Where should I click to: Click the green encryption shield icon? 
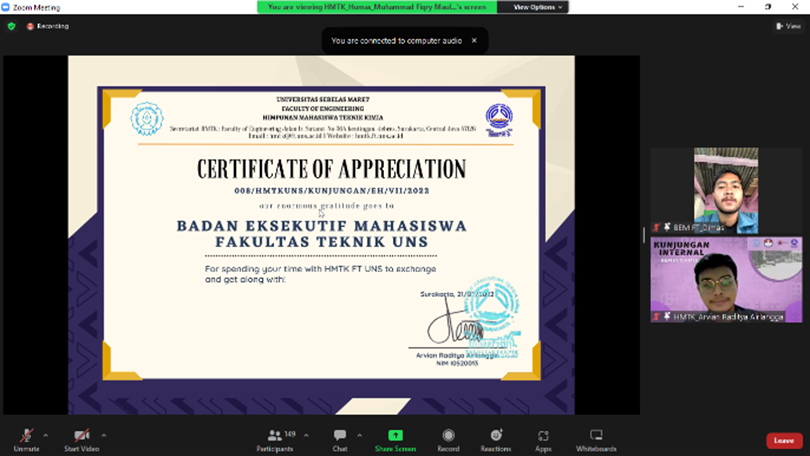pyautogui.click(x=11, y=26)
